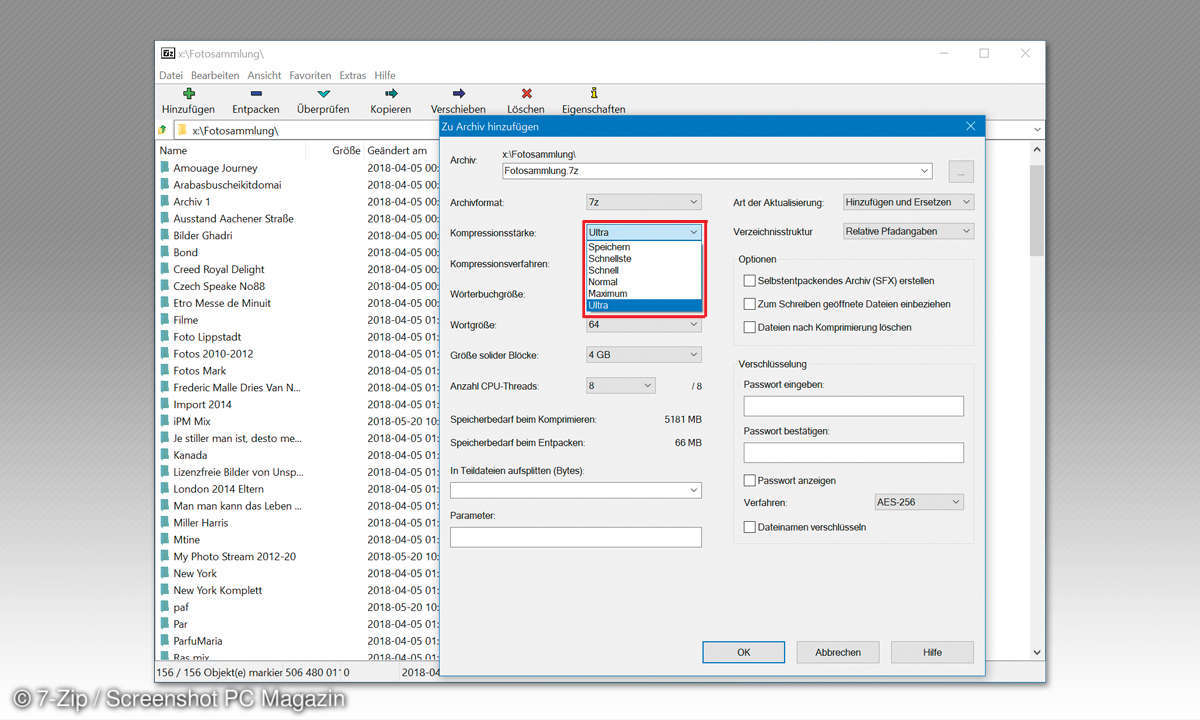Click the Eigenschaften info toolbar icon
Image resolution: width=1200 pixels, height=720 pixels.
pos(593,93)
